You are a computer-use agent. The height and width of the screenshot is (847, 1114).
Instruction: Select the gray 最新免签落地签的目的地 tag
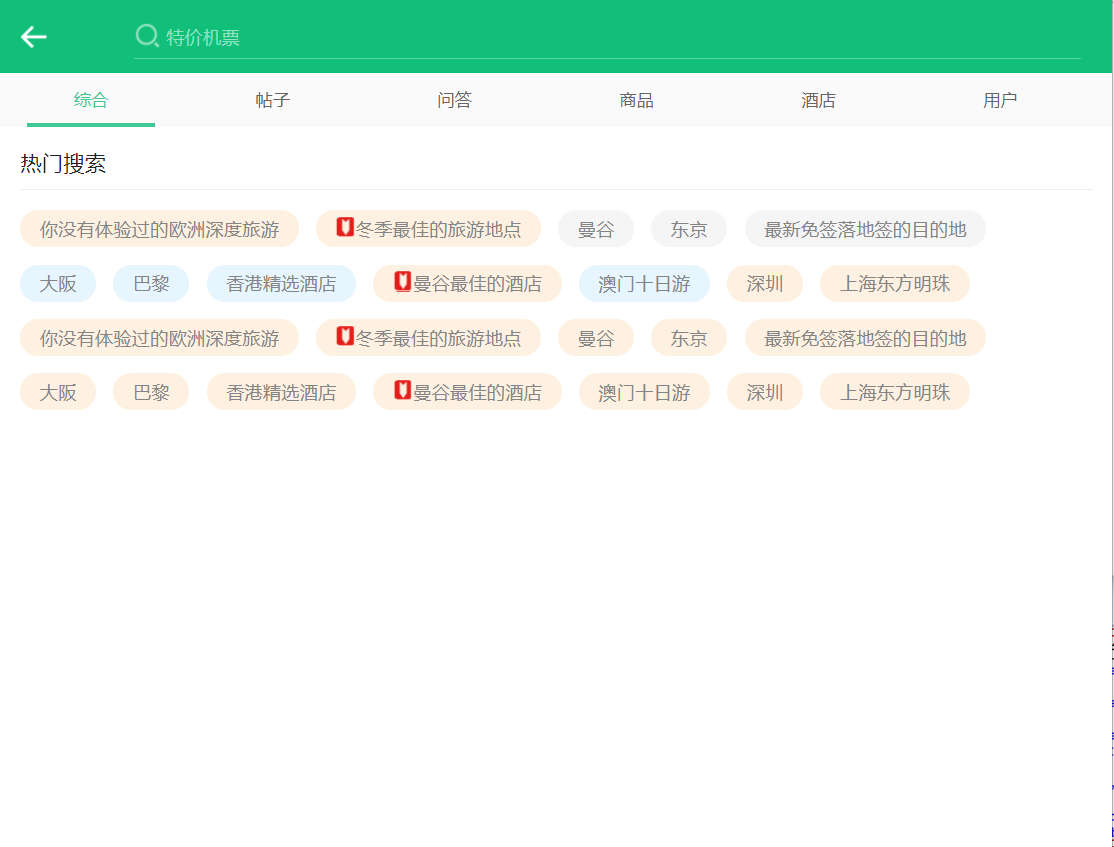(x=865, y=229)
